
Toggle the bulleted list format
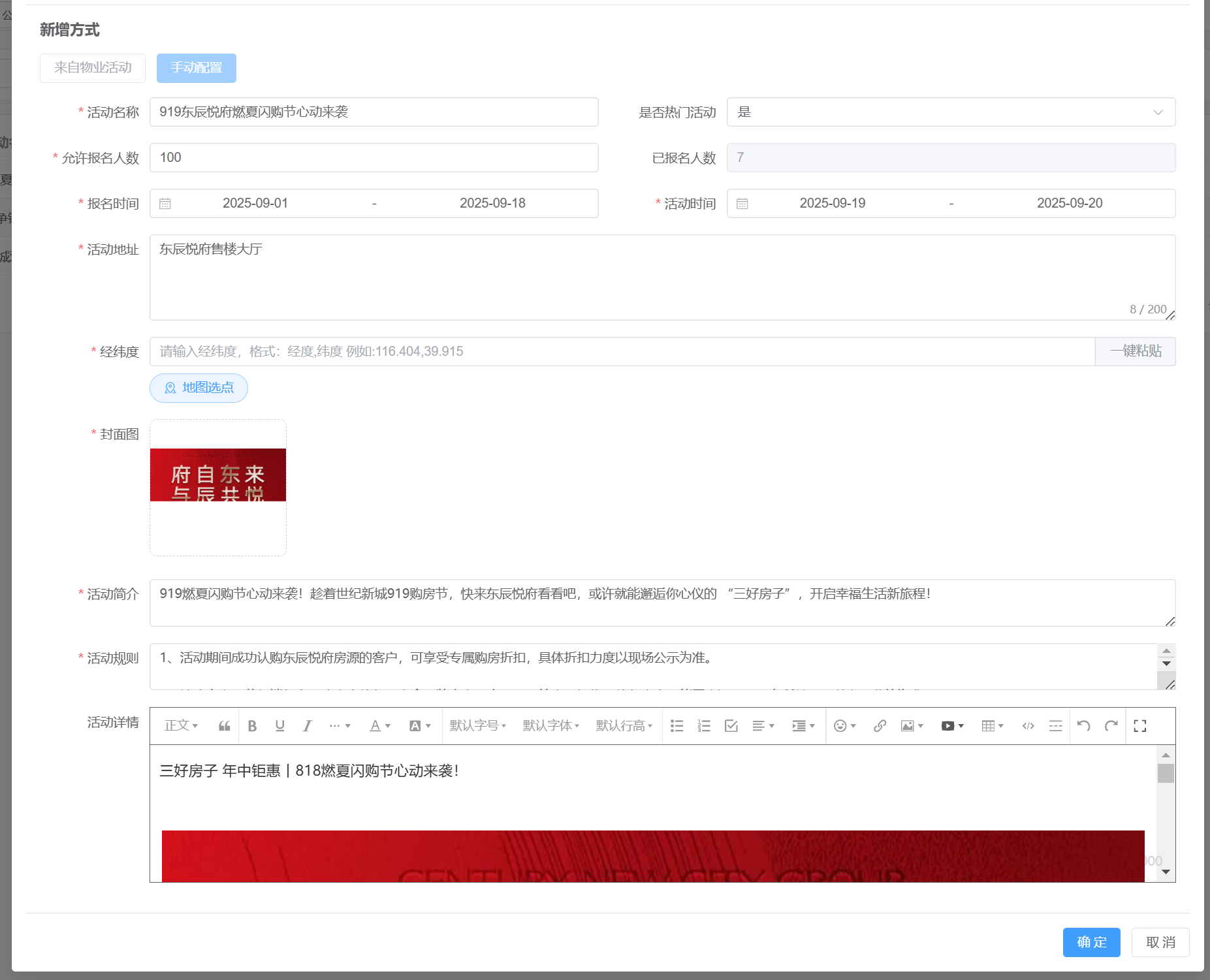click(x=677, y=726)
